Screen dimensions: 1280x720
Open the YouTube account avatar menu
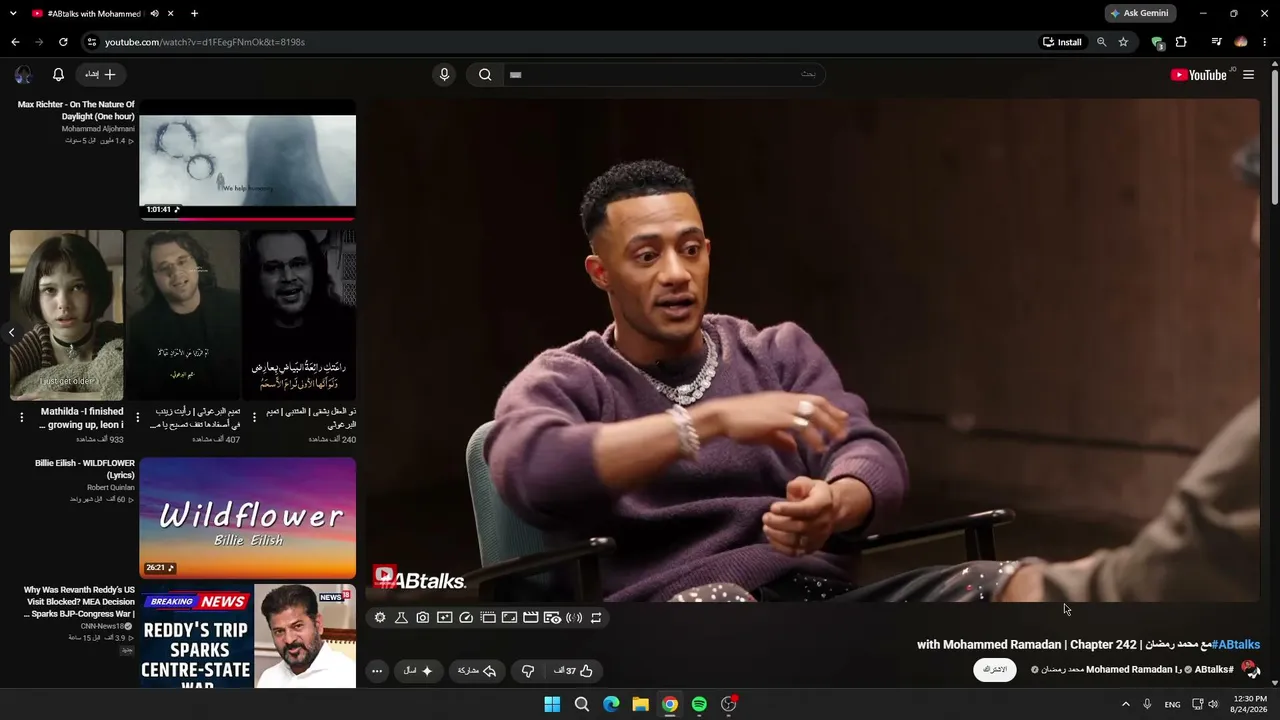23,75
